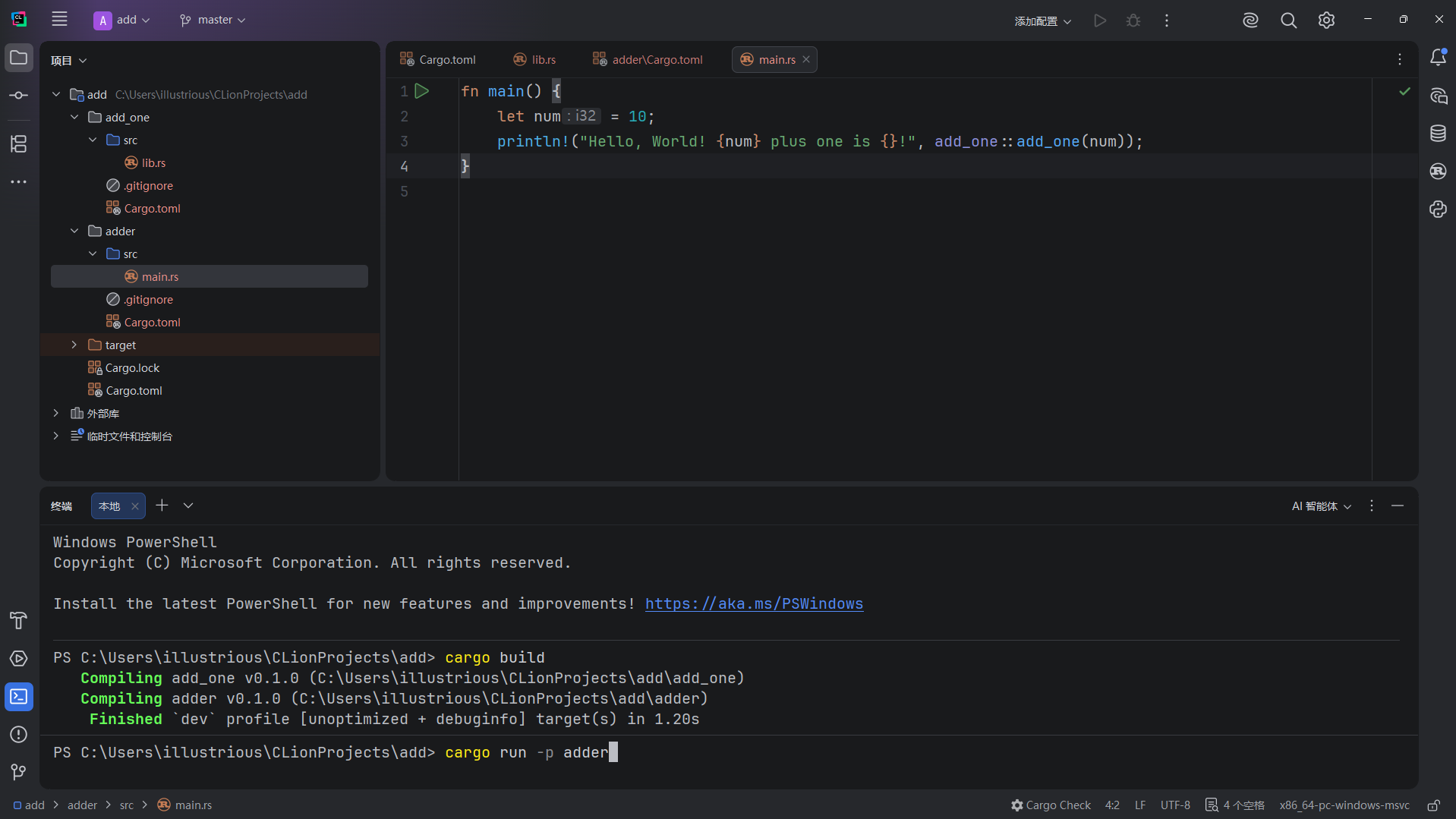This screenshot has width=1456, height=819.
Task: Switch to the lib.rs tab
Action: point(534,59)
